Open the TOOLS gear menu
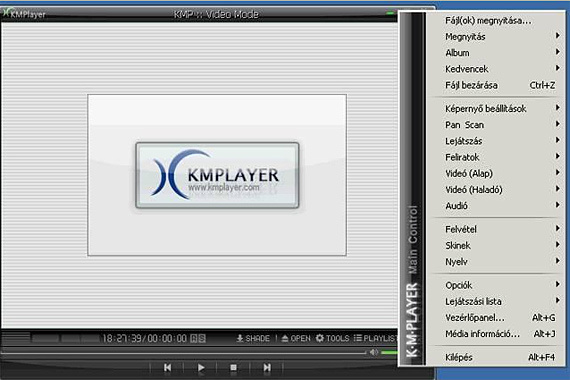 [x=332, y=338]
